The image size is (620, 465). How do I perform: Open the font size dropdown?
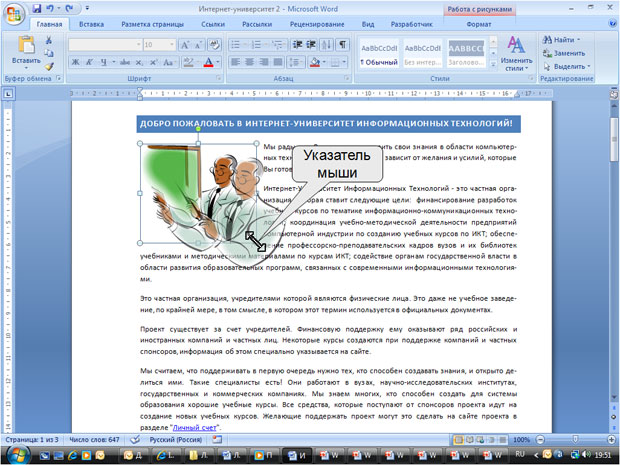coord(172,45)
